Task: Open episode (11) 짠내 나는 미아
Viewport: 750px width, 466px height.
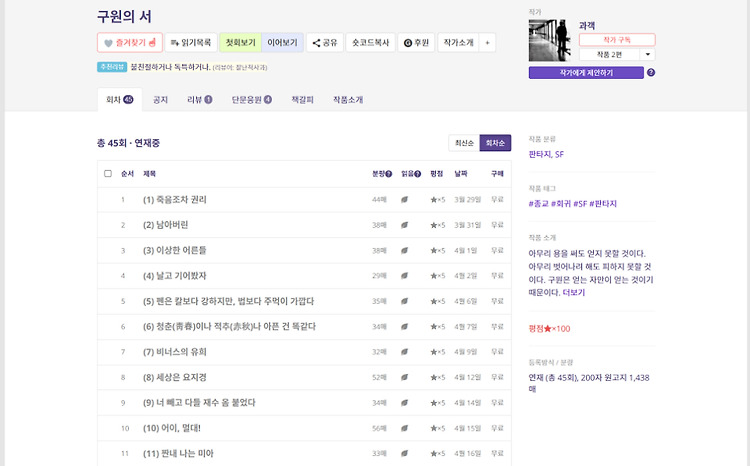Action: click(178, 453)
